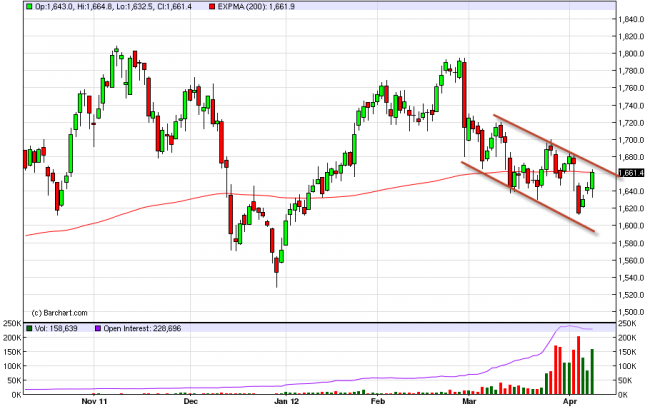This screenshot has height=414, width=645.
Task: Click the left-side 250K volume axis label
Action: coord(12,323)
